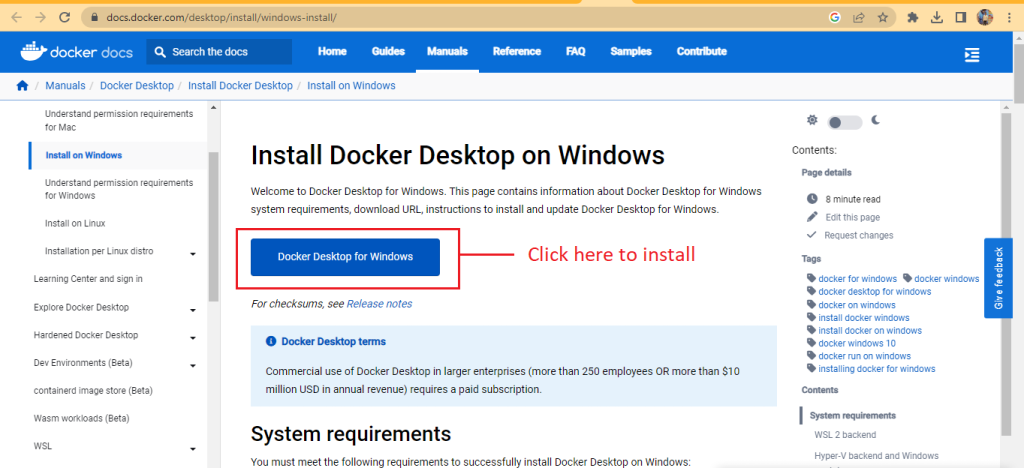Expand the Explore Docker Desktop sidebar item
Screen dimensions: 1024x468
(192, 309)
